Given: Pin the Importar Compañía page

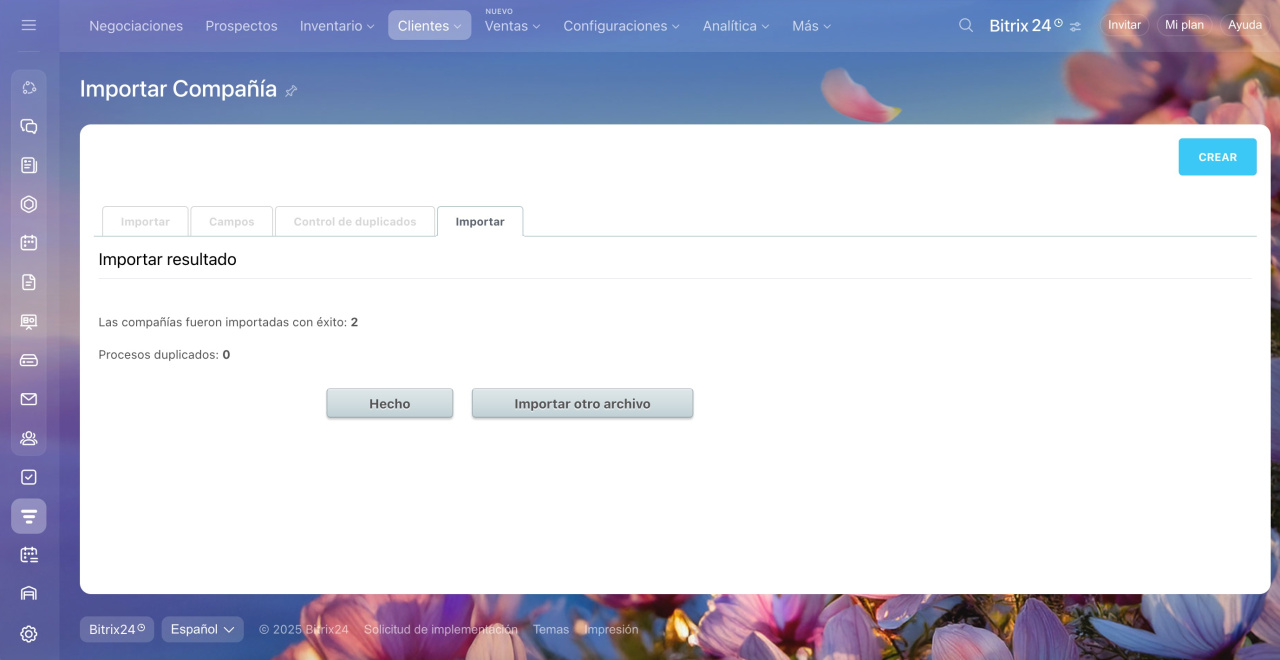Looking at the screenshot, I should [291, 91].
